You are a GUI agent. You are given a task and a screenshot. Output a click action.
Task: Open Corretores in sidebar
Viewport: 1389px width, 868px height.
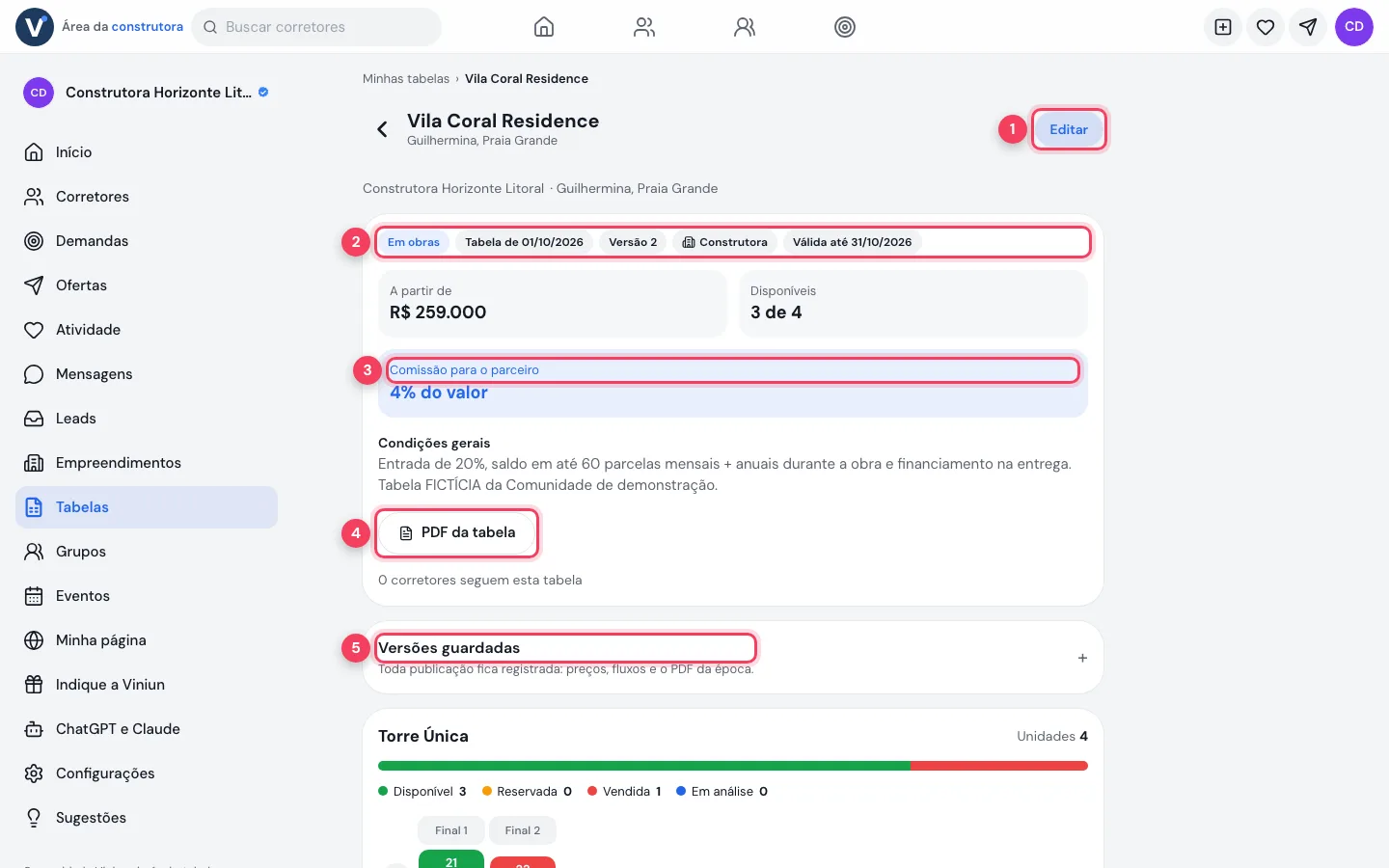click(147, 197)
